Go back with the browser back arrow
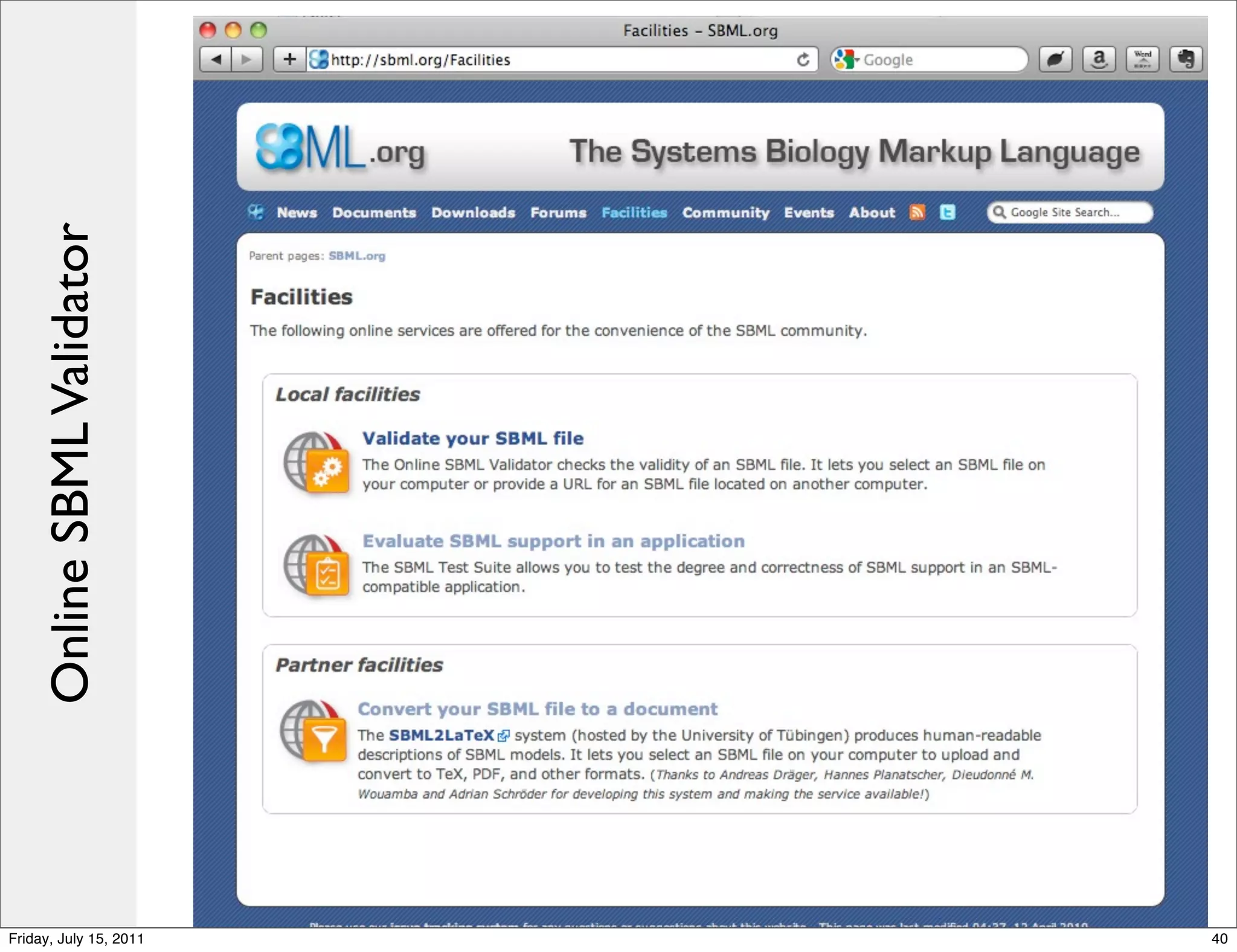The width and height of the screenshot is (1237, 952). click(216, 59)
